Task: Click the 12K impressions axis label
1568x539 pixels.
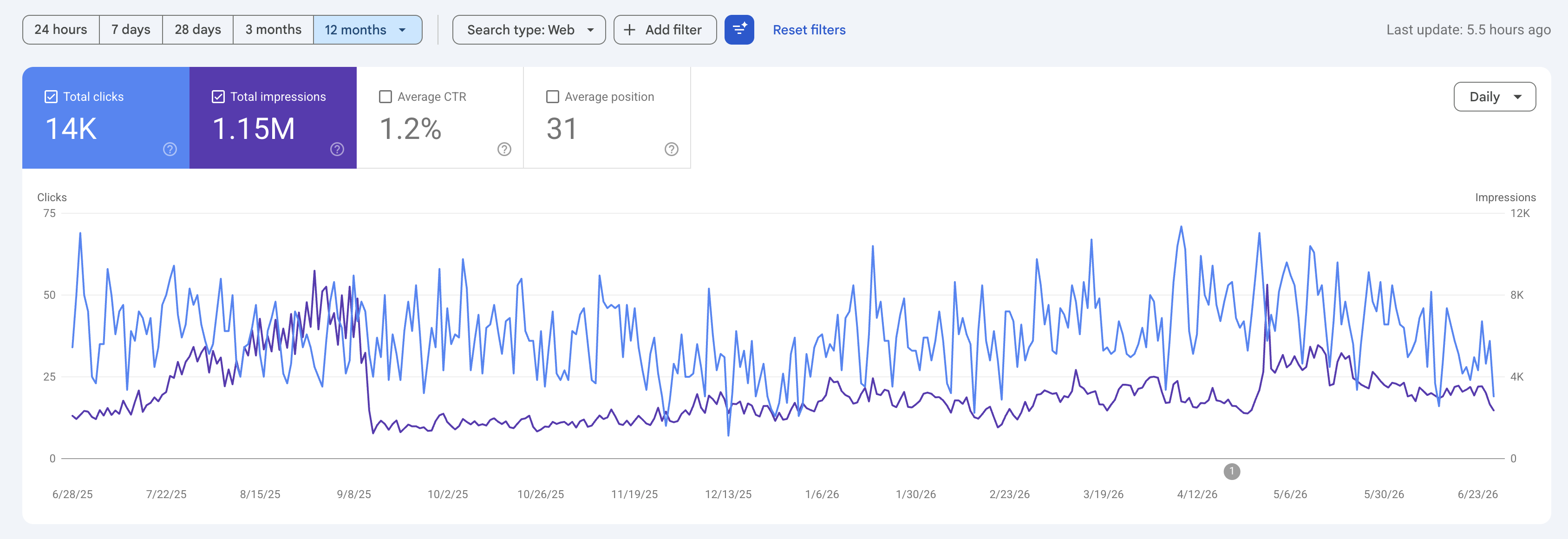Action: pyautogui.click(x=1520, y=213)
